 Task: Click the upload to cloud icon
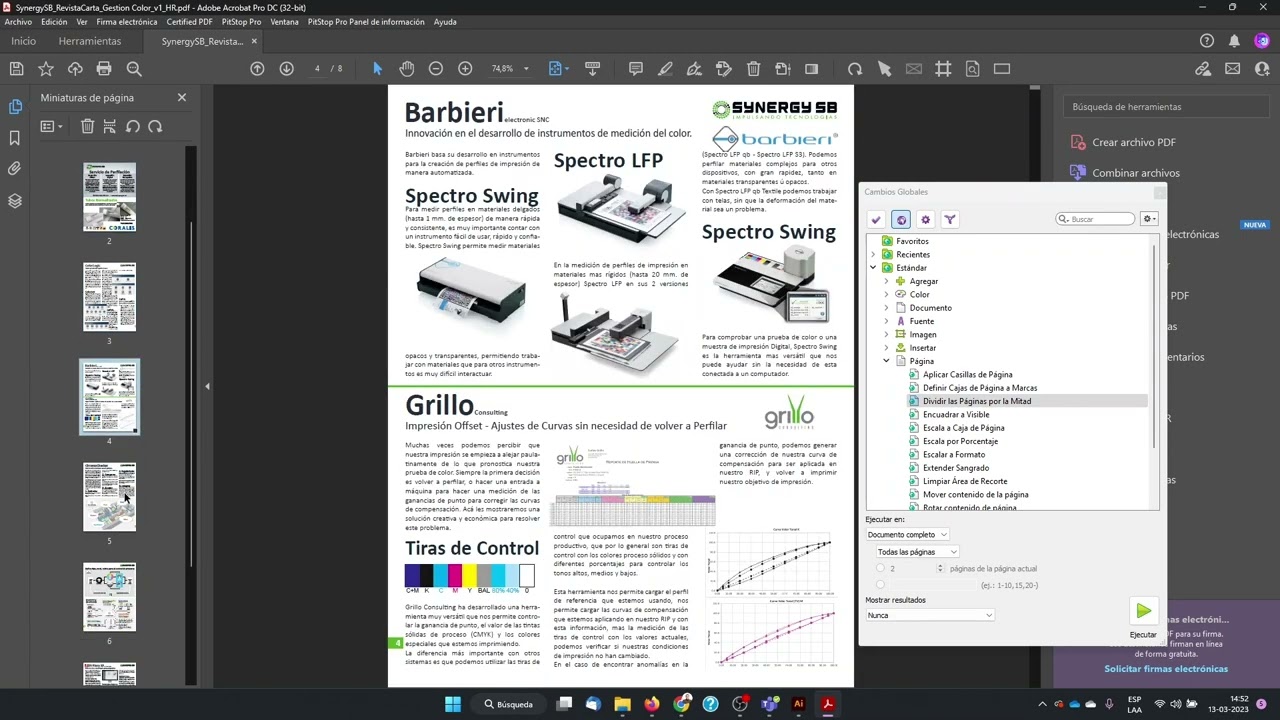click(x=75, y=69)
